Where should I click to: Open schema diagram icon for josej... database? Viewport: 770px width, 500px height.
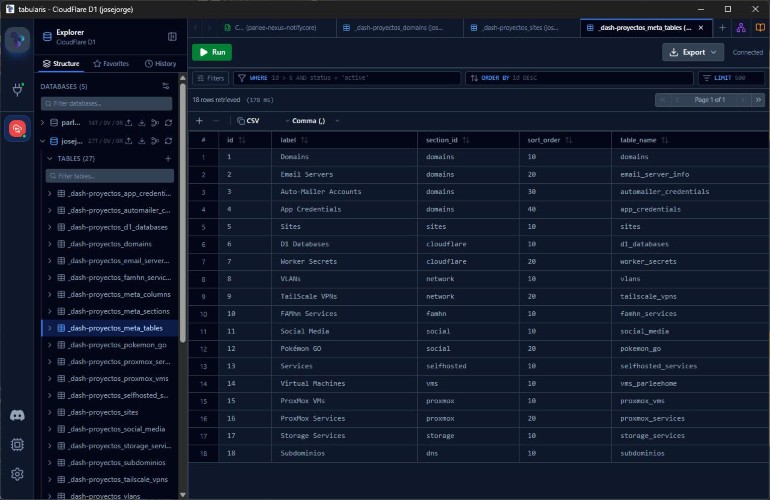(x=155, y=141)
